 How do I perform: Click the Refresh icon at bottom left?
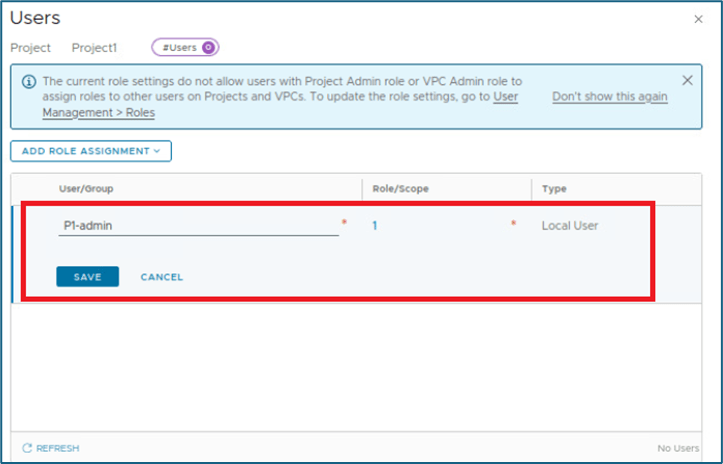(27, 448)
